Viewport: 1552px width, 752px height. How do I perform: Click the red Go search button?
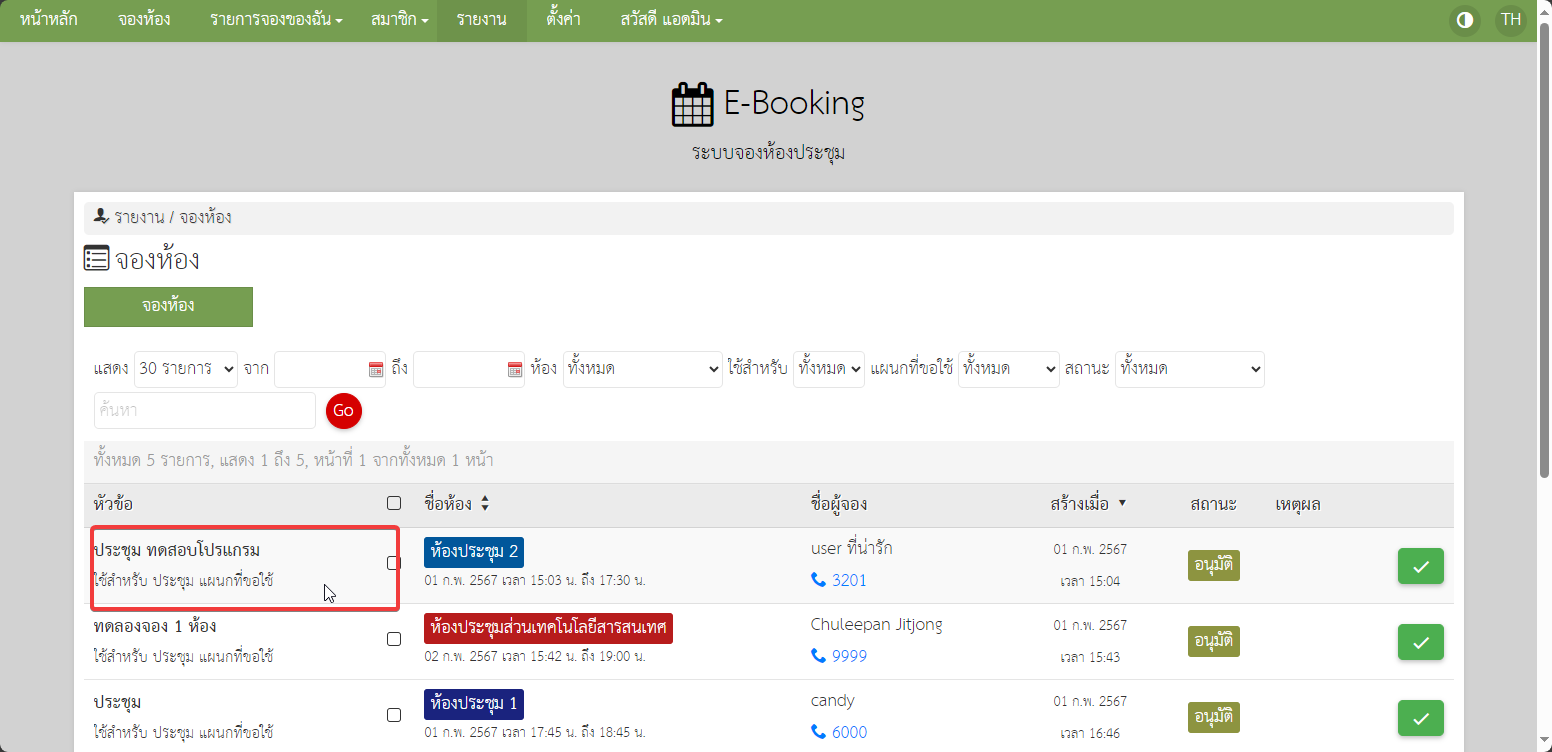344,410
